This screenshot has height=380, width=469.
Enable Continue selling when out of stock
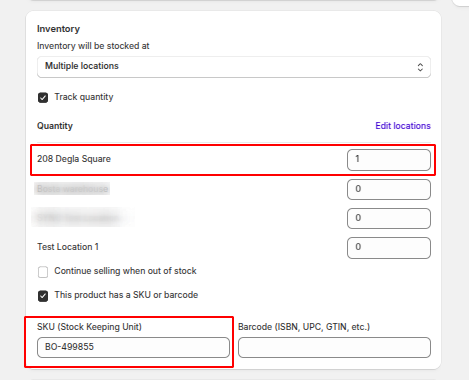click(43, 272)
